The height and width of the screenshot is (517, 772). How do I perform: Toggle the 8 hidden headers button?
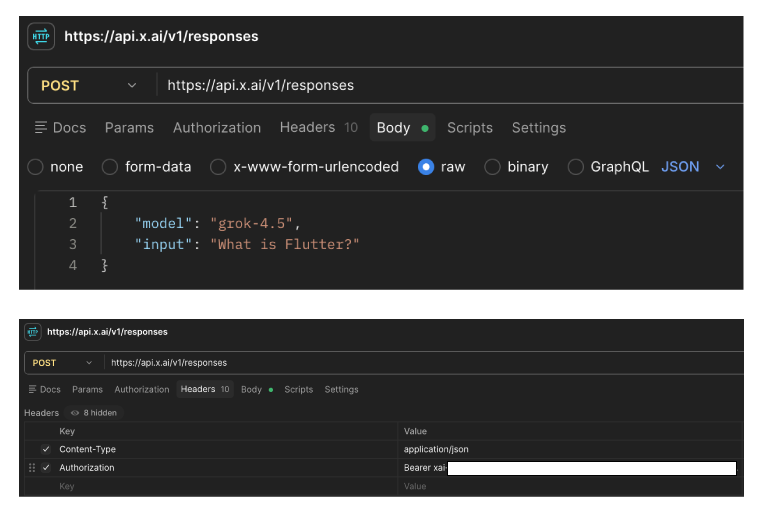[x=94, y=413]
